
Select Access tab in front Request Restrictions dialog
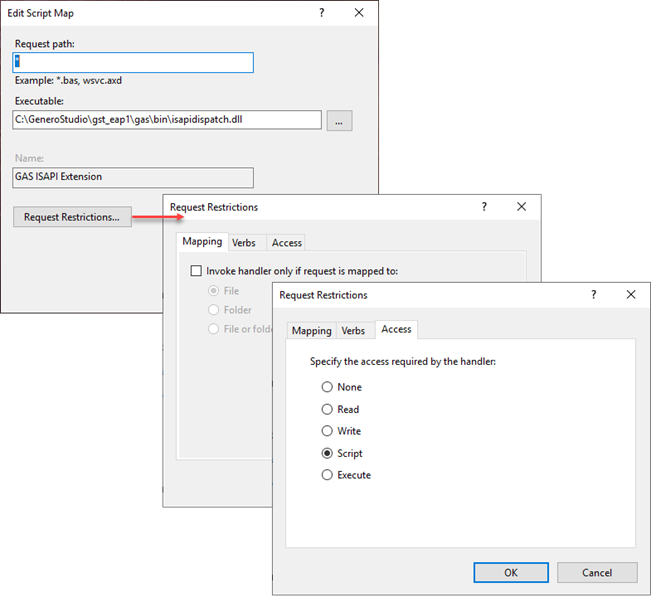(396, 330)
